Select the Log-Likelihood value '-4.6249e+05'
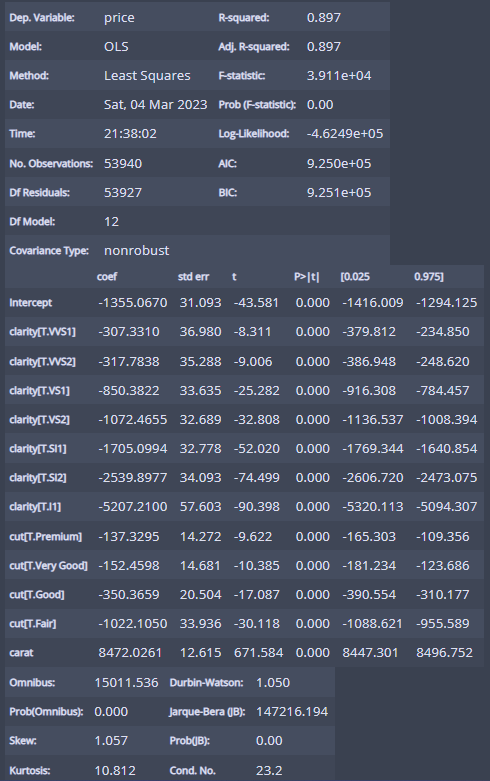490x781 pixels. [345, 133]
